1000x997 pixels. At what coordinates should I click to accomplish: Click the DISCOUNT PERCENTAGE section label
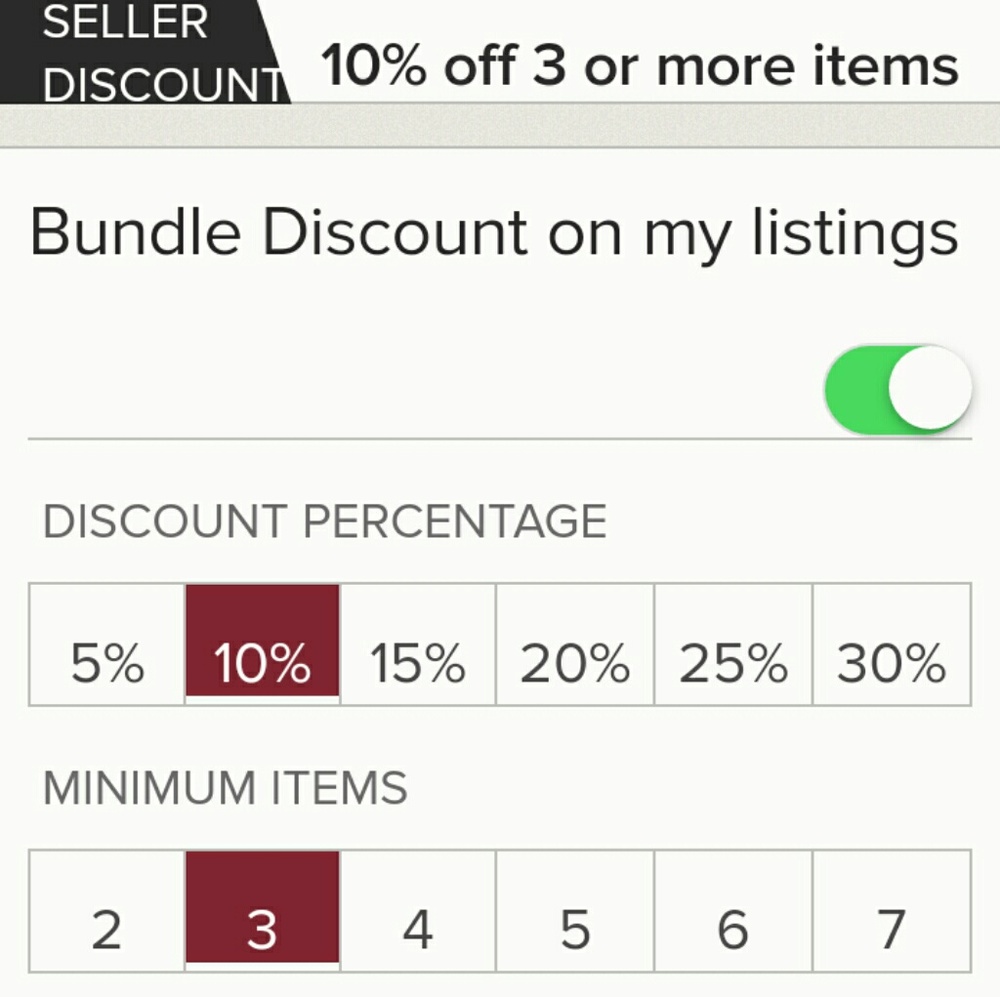coord(323,519)
